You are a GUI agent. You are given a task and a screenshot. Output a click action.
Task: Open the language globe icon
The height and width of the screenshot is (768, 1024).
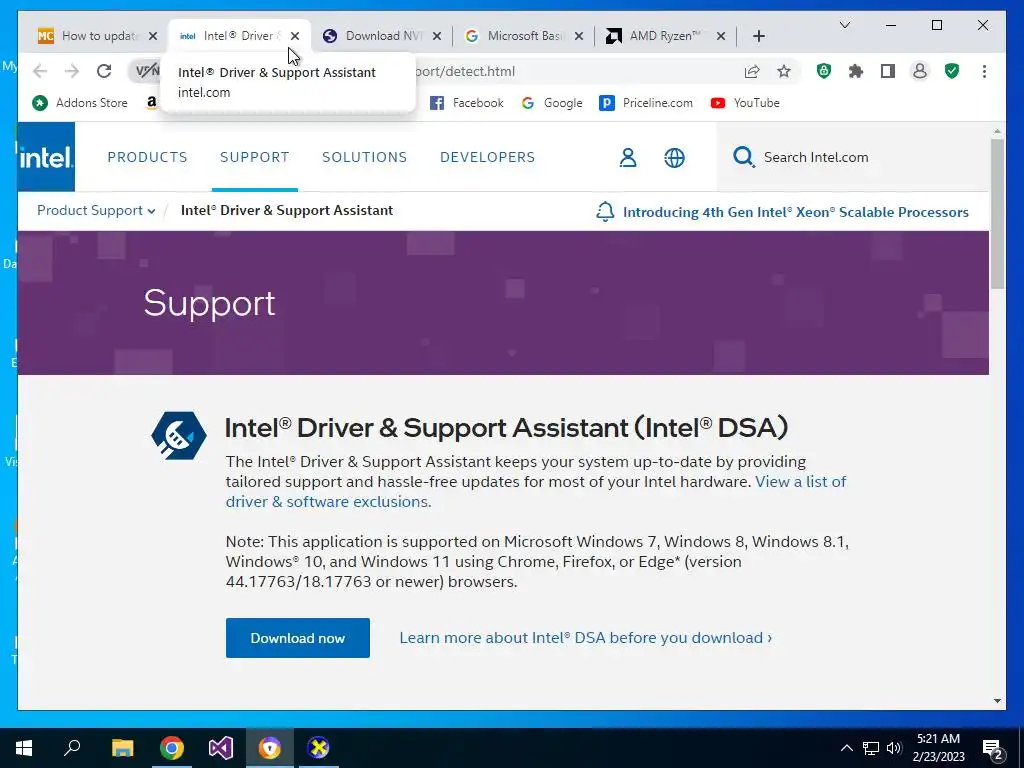tap(675, 157)
